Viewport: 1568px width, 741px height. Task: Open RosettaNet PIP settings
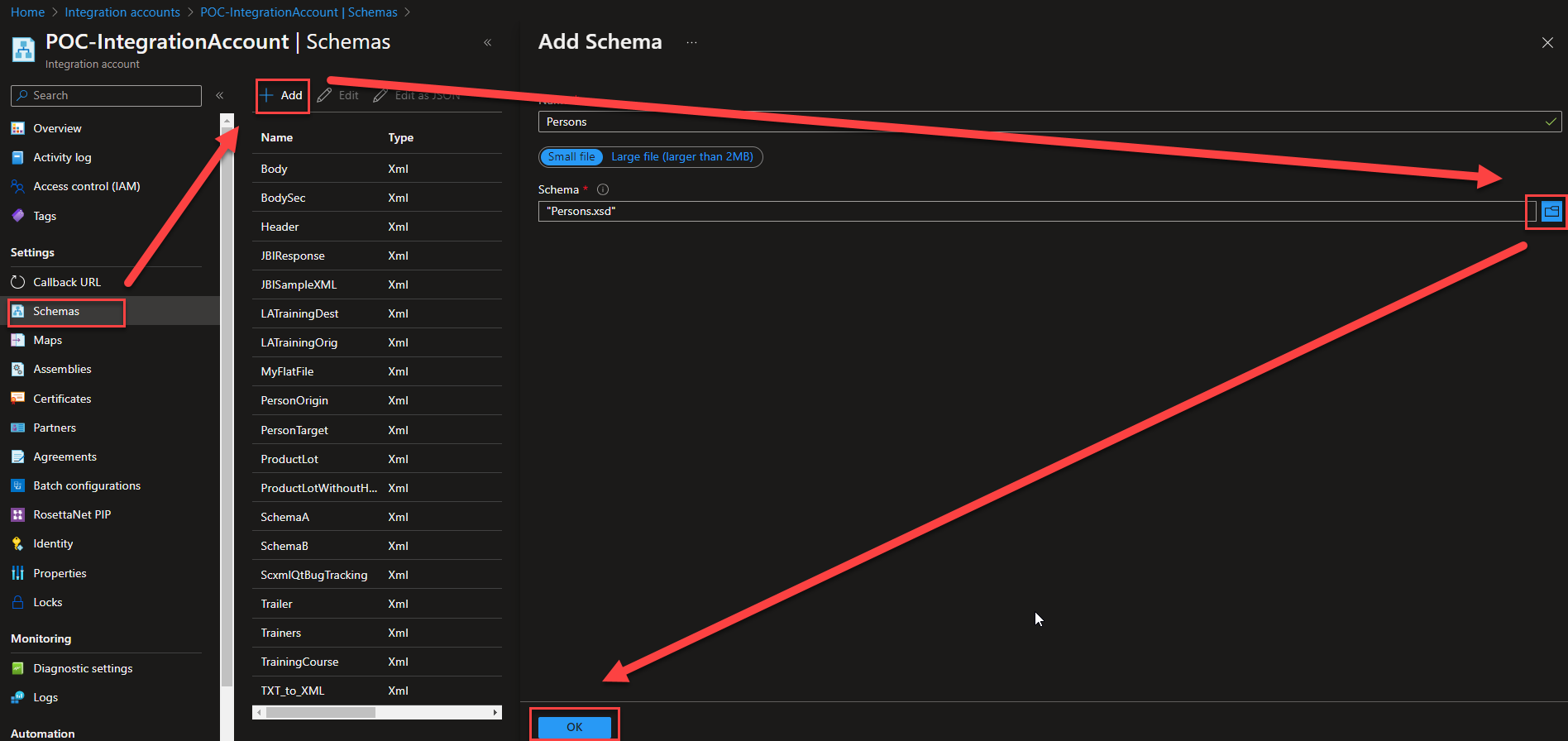tap(71, 514)
